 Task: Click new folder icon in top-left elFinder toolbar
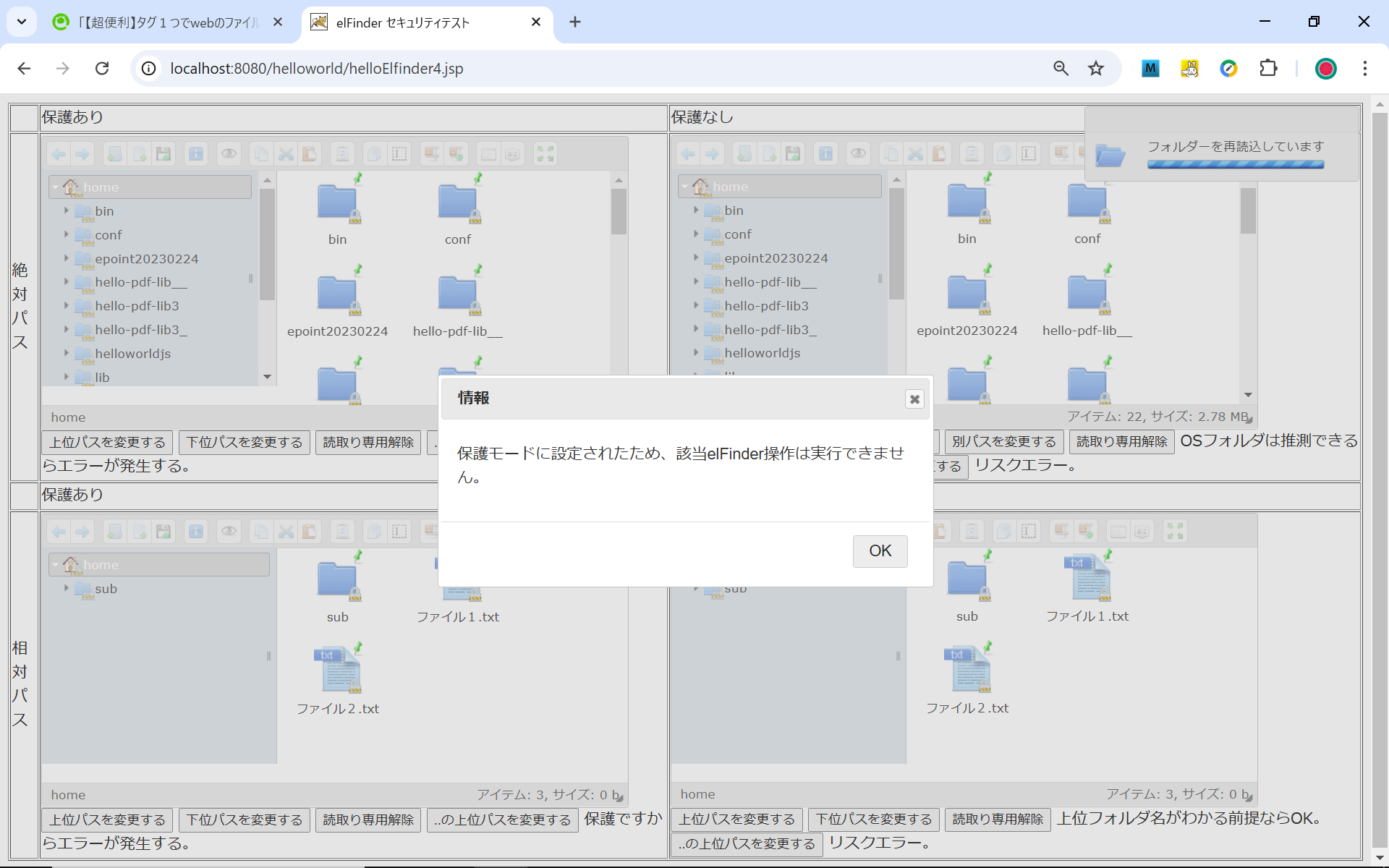[115, 154]
